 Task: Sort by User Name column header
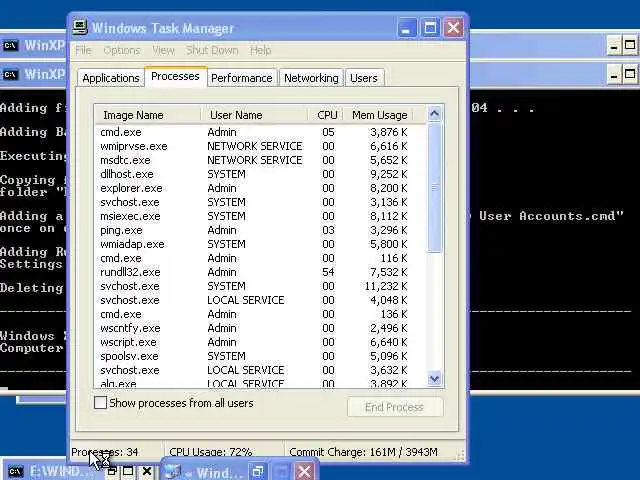click(254, 115)
